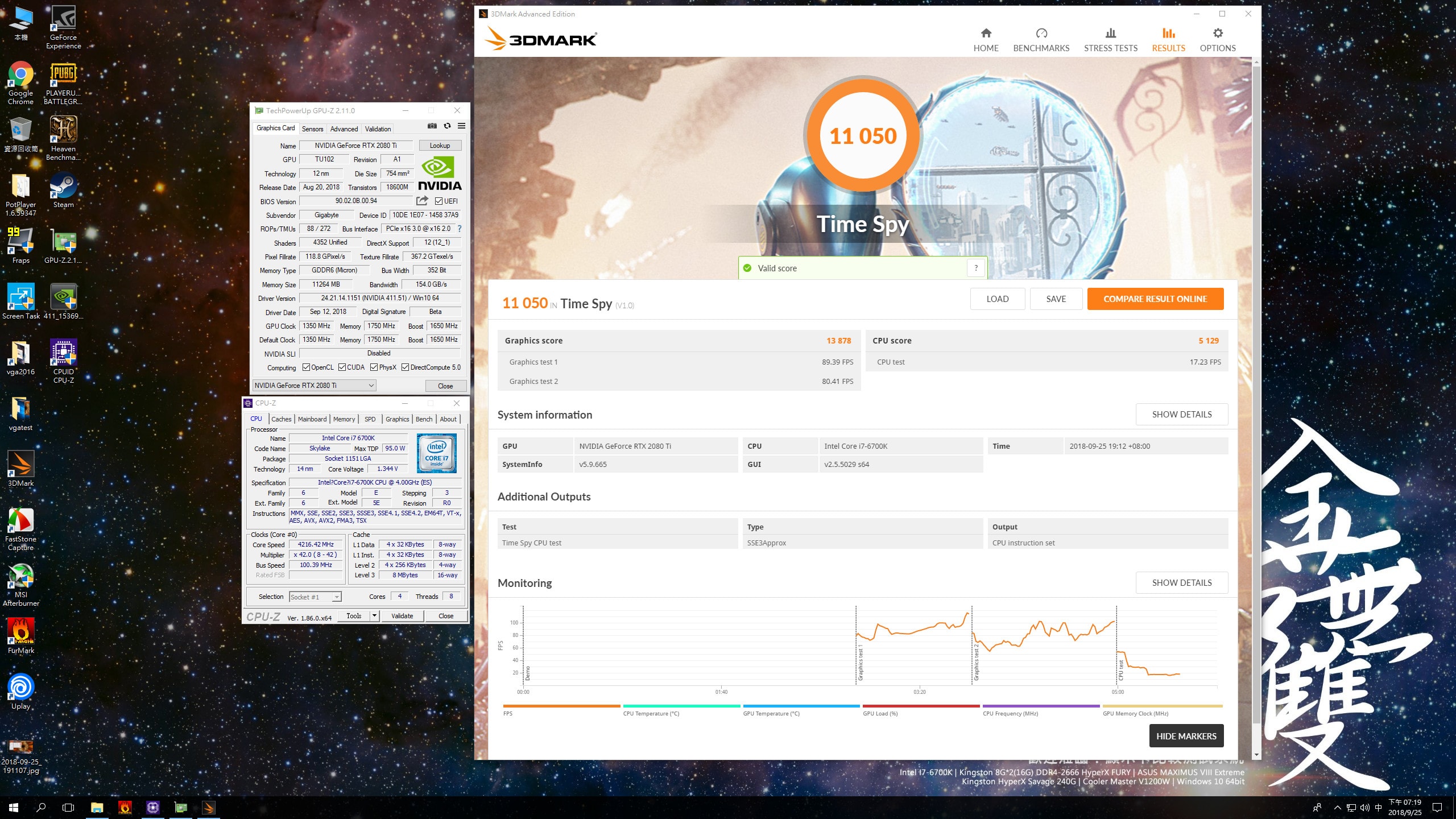1456x819 pixels.
Task: Open Fraps desktop icon
Action: tap(20, 246)
